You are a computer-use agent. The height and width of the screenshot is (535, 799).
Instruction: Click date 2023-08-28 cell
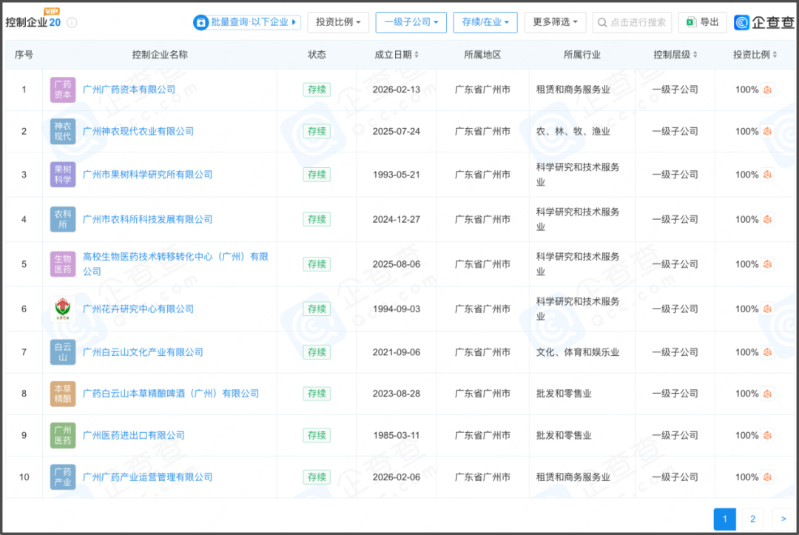[x=396, y=394]
